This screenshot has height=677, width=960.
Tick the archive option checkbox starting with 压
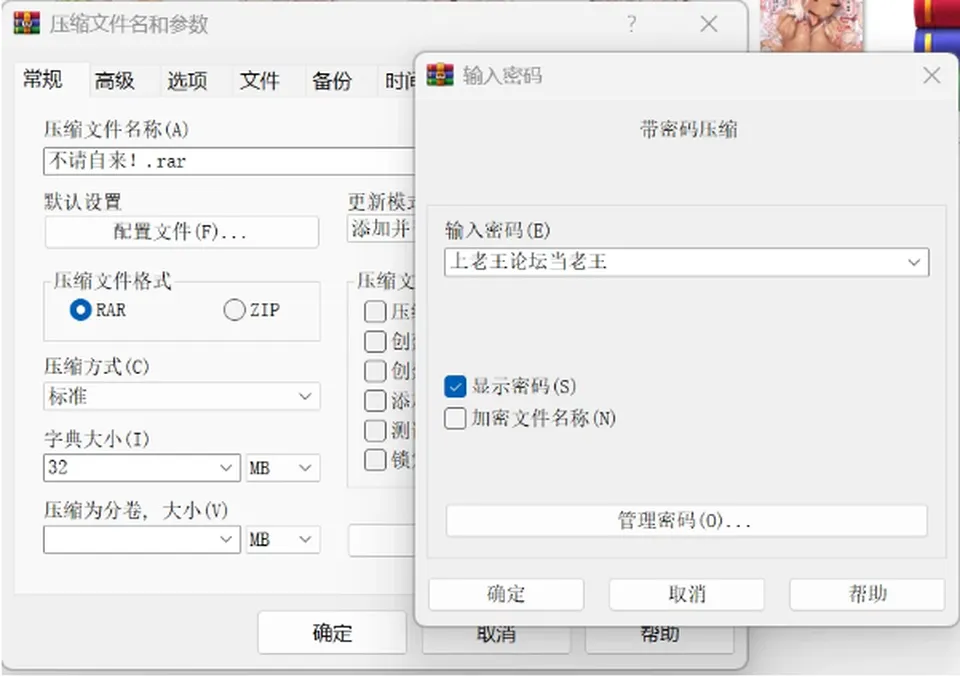coord(375,311)
